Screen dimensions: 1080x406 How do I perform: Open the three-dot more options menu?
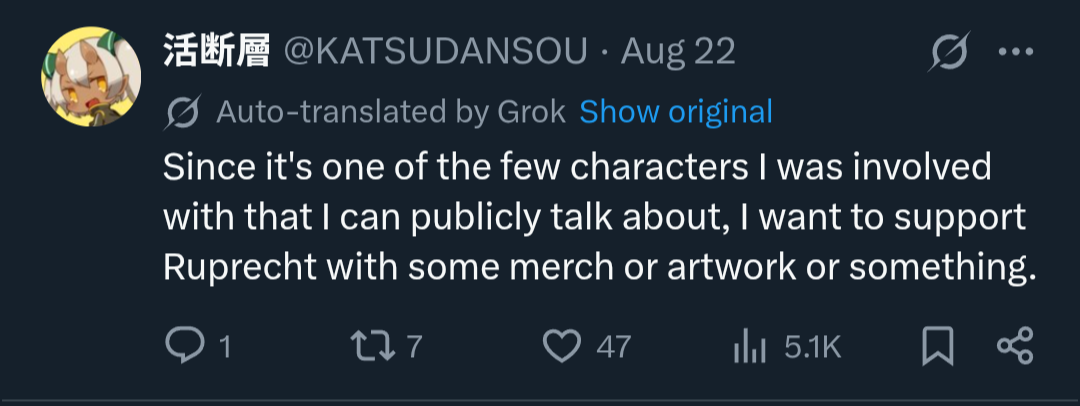(1015, 53)
